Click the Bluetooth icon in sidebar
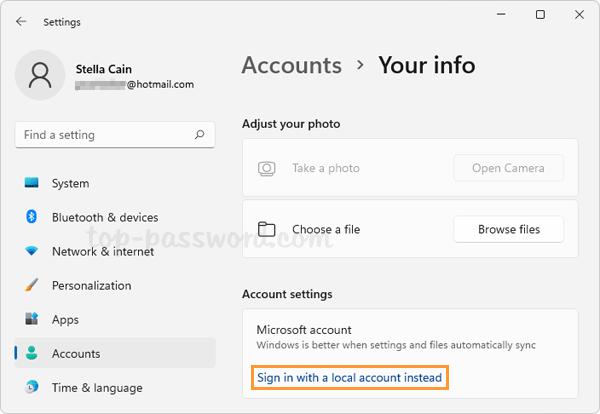Screen dimensions: 600x414 coord(32,217)
